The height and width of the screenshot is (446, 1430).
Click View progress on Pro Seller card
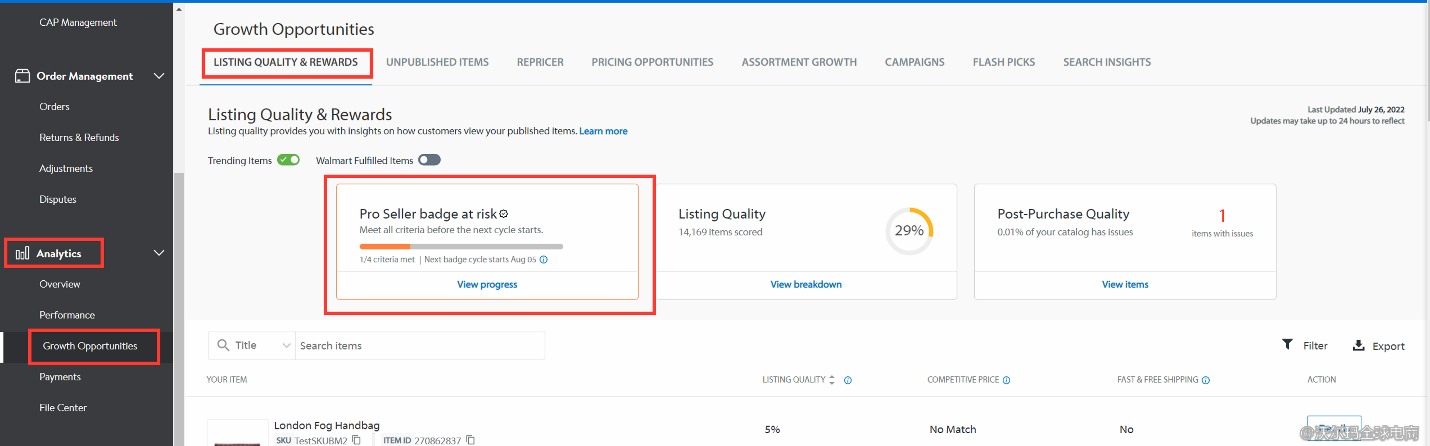(x=487, y=284)
